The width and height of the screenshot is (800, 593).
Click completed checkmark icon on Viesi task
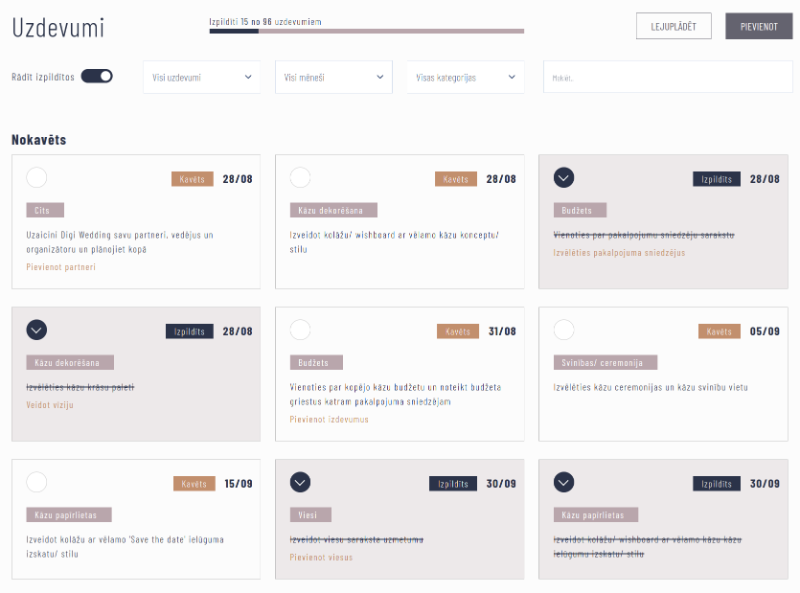300,483
